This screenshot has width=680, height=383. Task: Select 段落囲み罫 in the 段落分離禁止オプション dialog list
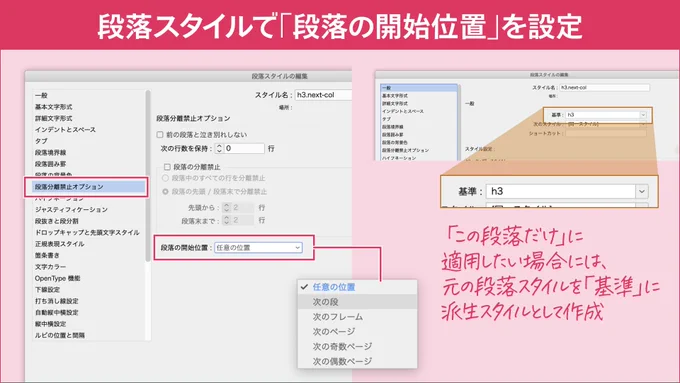click(51, 164)
